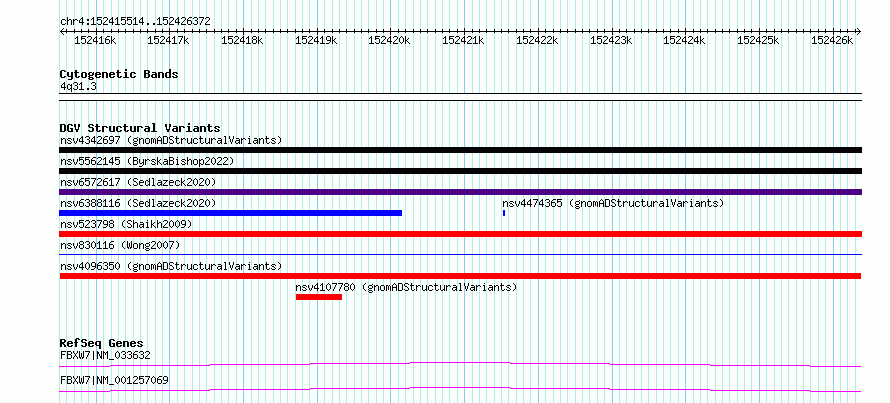Click the 152418k ruler tick label

point(242,40)
